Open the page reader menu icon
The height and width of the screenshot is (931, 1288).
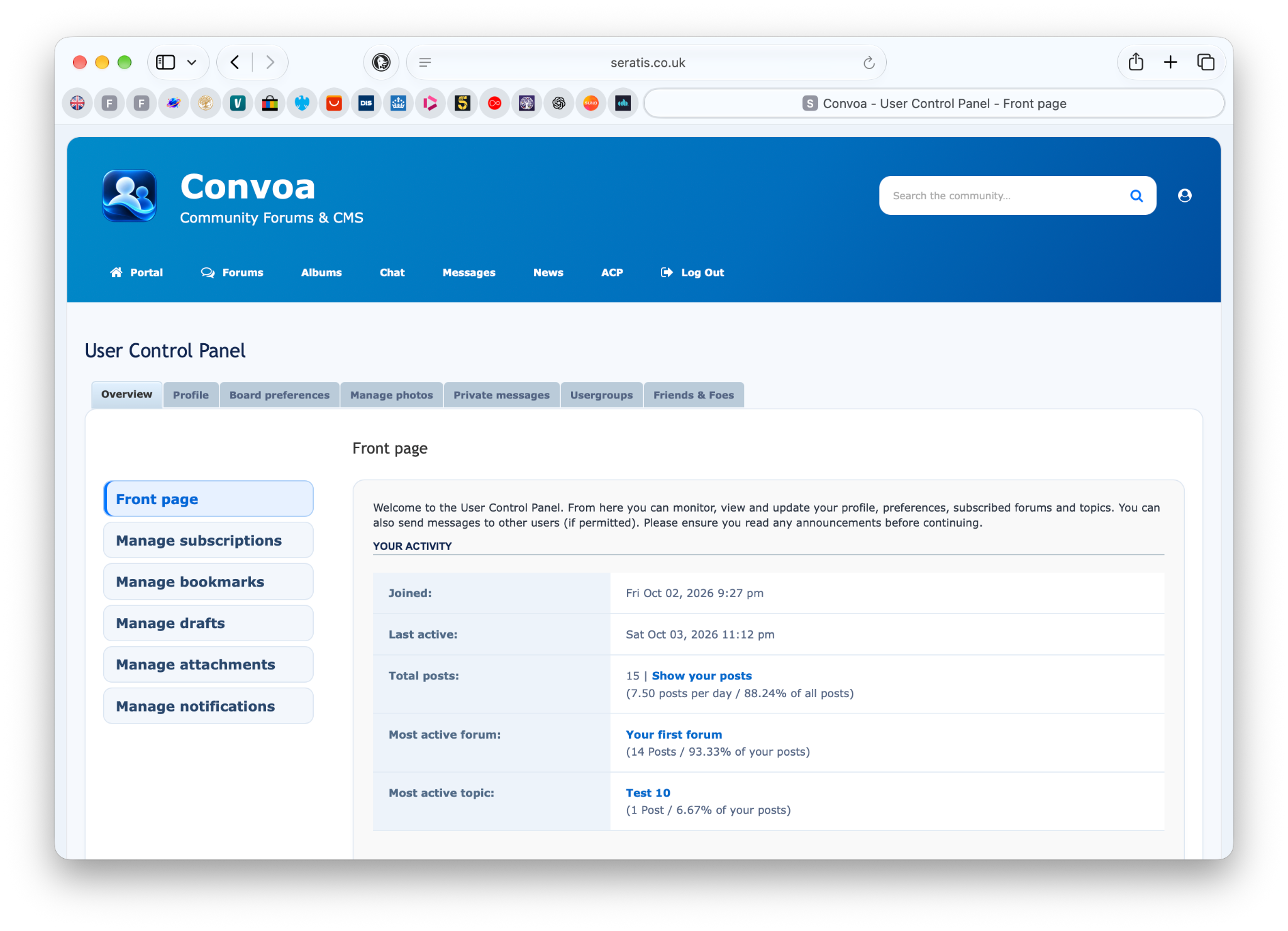[425, 62]
